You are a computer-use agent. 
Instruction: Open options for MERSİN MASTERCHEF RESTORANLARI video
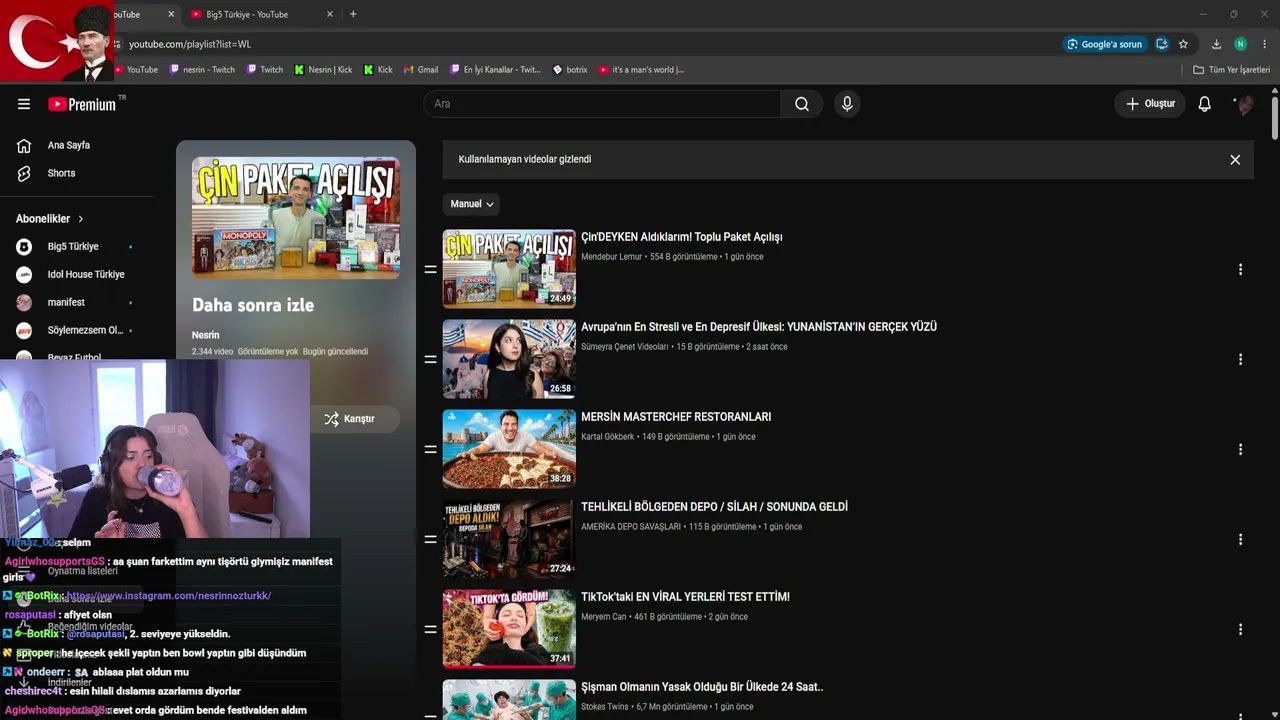tap(1240, 450)
